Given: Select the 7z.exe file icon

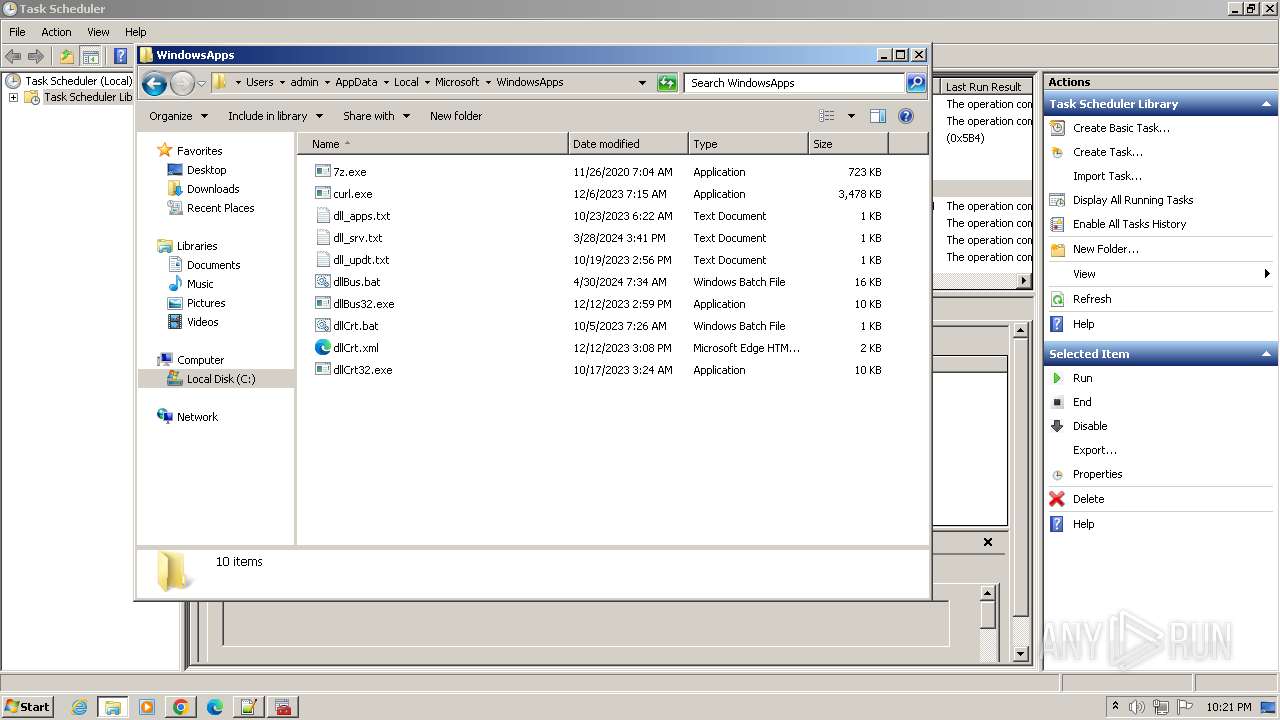Looking at the screenshot, I should click(322, 172).
